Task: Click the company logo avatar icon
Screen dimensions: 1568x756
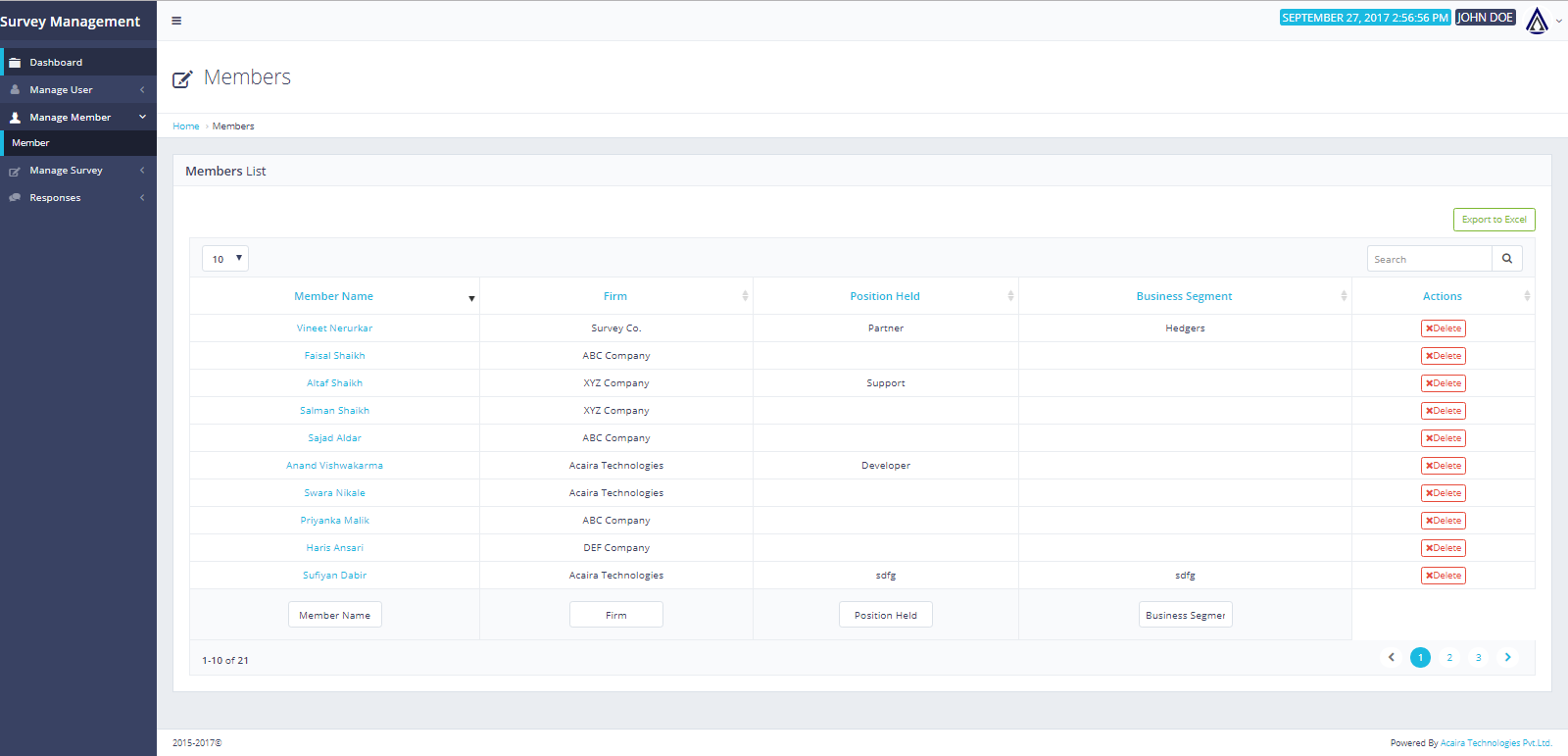Action: [x=1537, y=20]
